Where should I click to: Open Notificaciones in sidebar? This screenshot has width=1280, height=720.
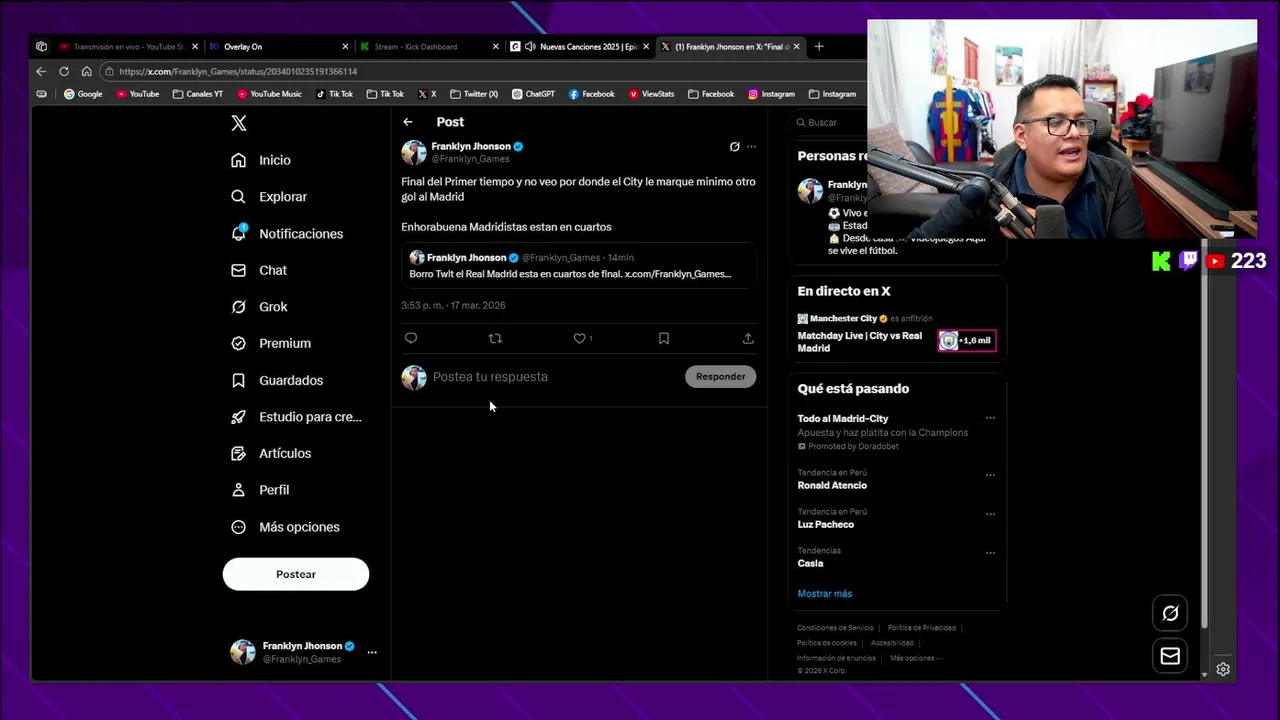point(287,234)
